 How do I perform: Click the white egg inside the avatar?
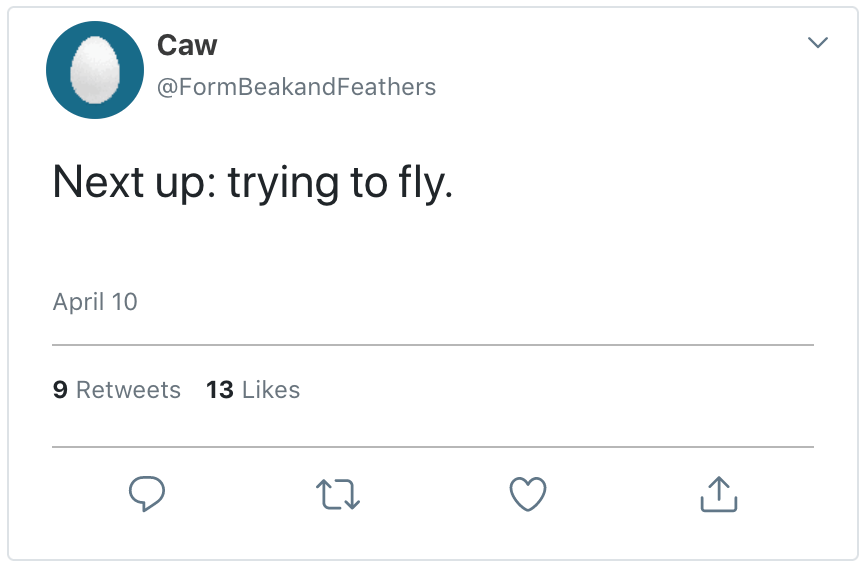click(96, 70)
